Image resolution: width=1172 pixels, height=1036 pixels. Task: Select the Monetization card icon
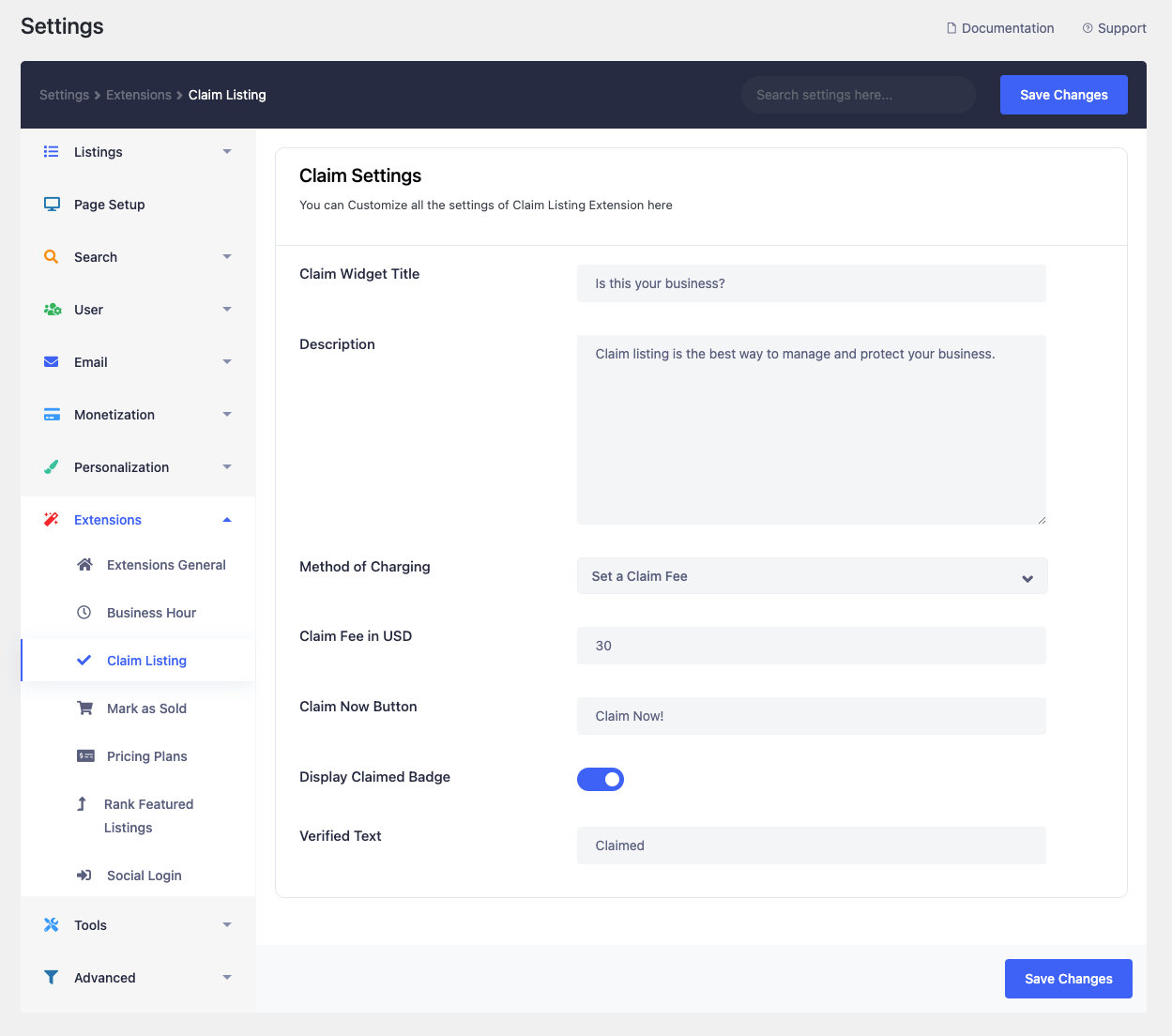[51, 414]
